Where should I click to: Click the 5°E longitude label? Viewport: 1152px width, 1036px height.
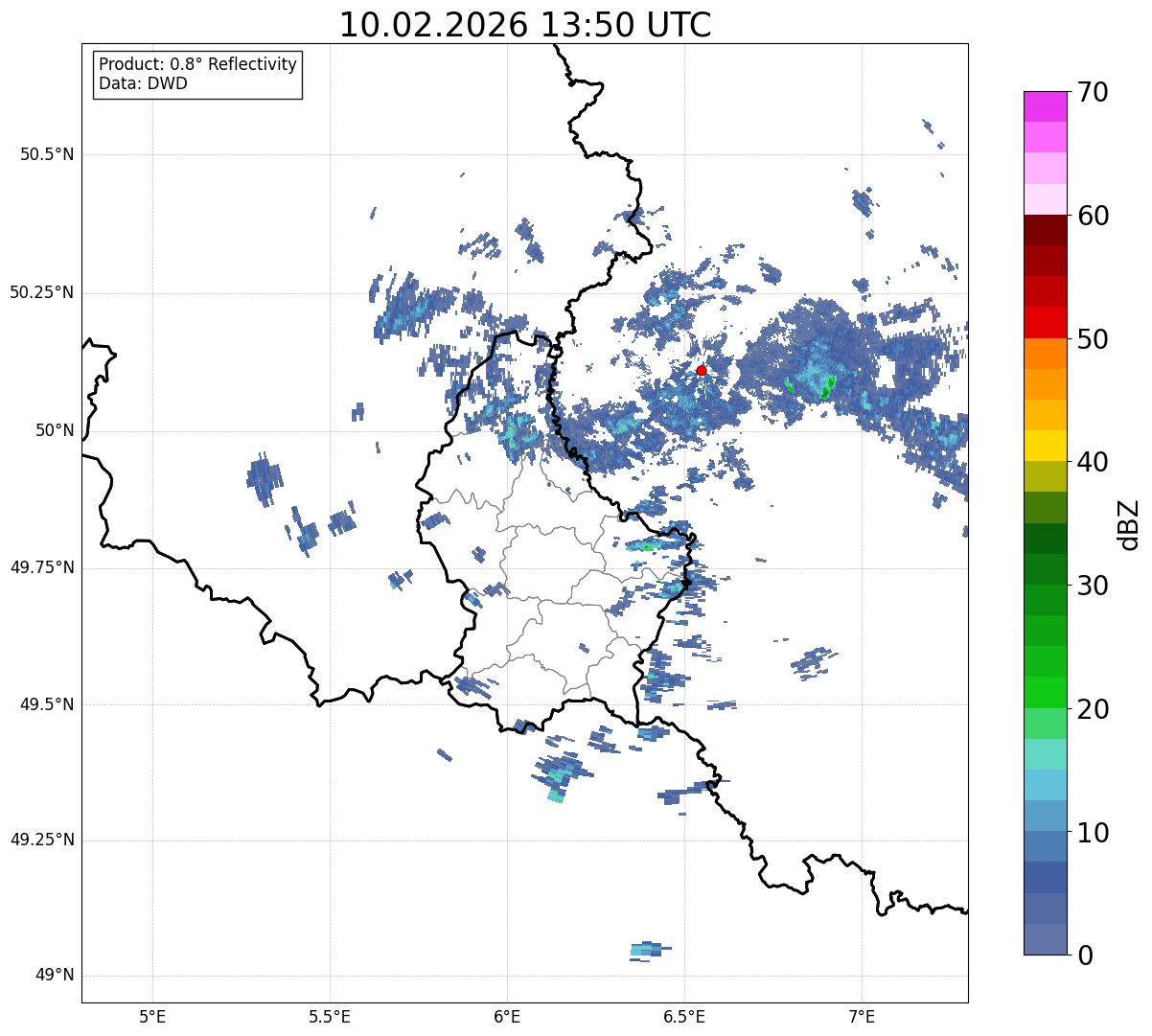point(152,1016)
